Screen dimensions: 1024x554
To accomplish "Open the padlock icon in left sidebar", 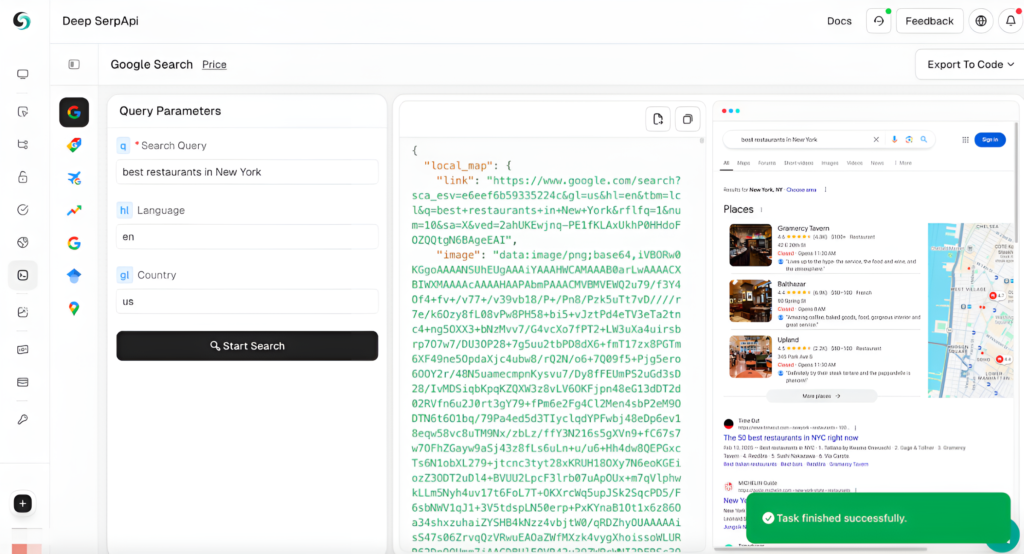I will (x=23, y=177).
